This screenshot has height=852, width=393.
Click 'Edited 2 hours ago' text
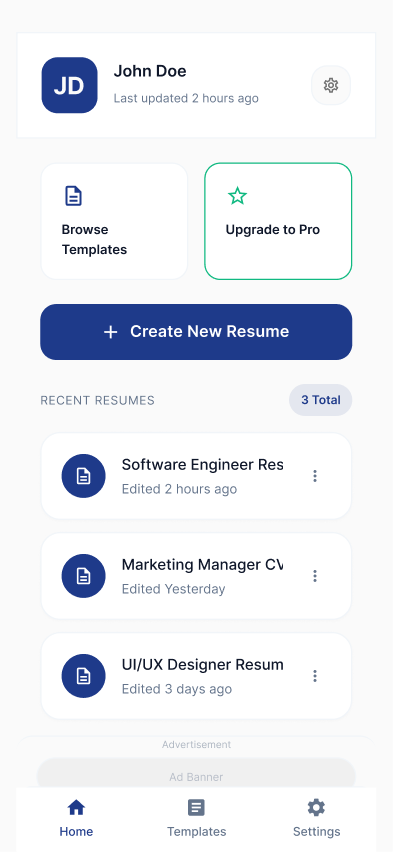179,489
